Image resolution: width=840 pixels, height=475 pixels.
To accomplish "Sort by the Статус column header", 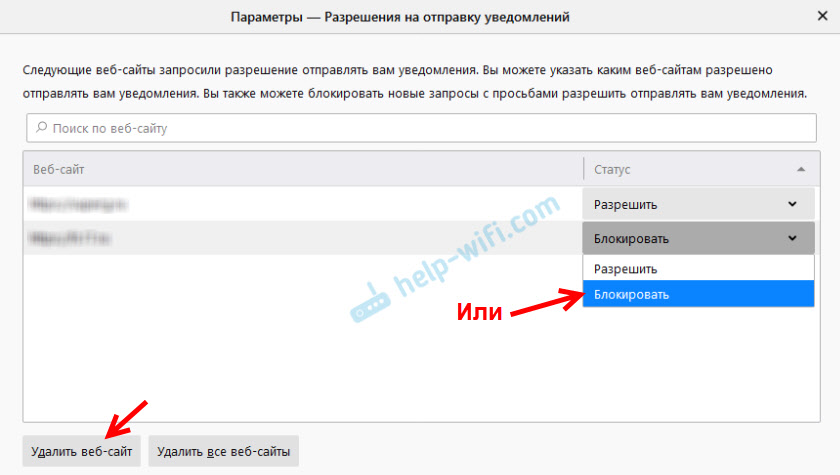I will tap(701, 169).
